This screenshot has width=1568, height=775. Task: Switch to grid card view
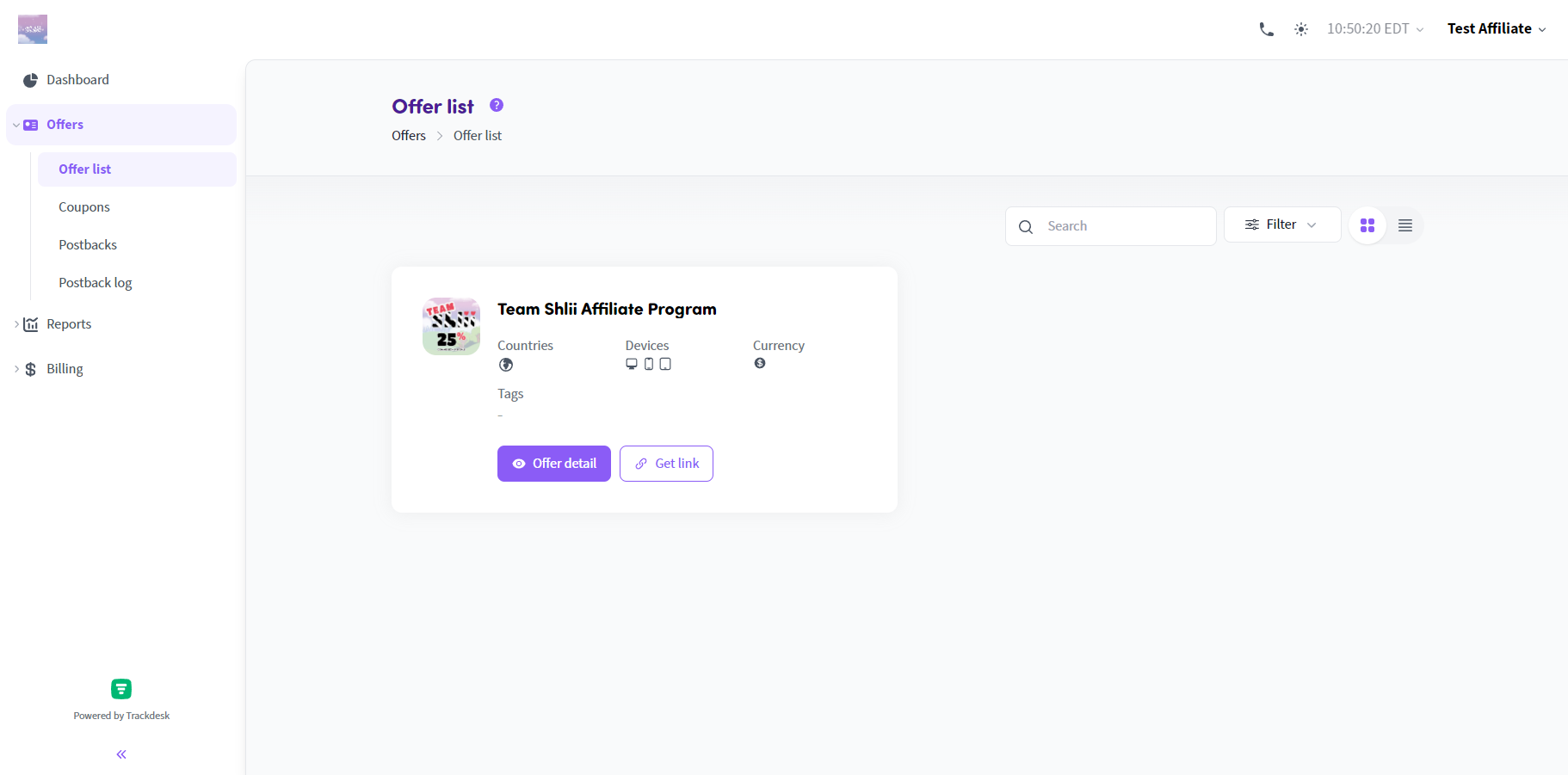1367,225
